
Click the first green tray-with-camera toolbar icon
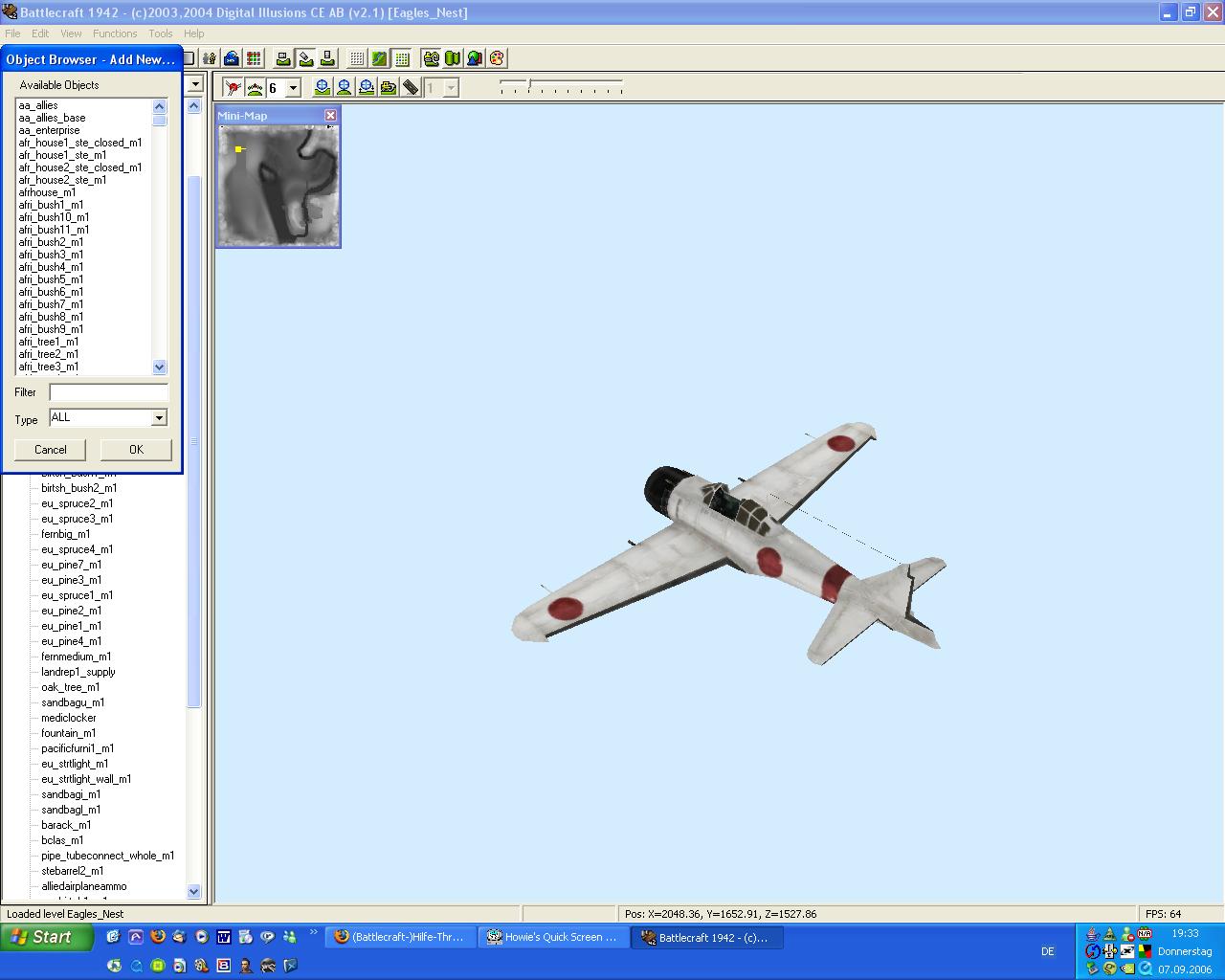(x=283, y=58)
